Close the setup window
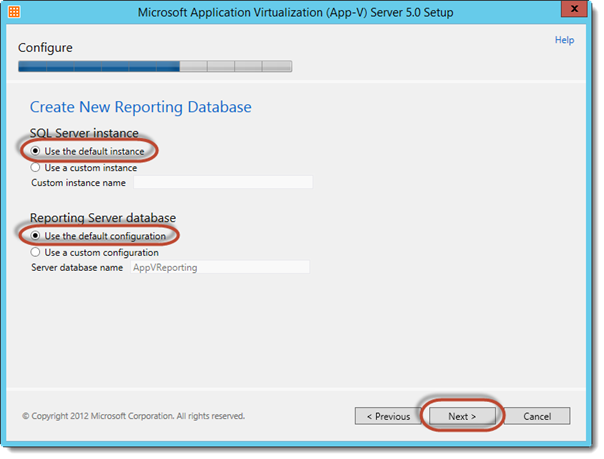Image resolution: width=604 pixels, height=459 pixels. (x=574, y=8)
